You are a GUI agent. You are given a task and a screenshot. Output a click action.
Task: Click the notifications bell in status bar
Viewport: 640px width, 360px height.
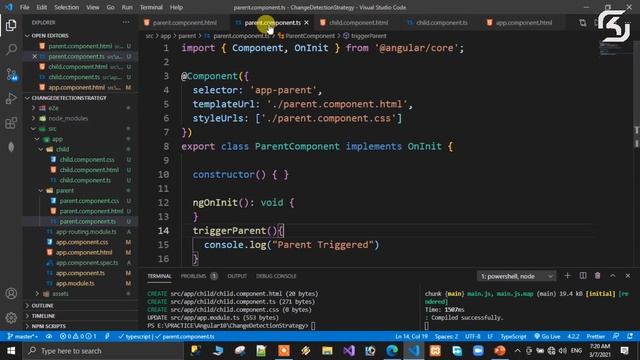pyautogui.click(x=630, y=336)
